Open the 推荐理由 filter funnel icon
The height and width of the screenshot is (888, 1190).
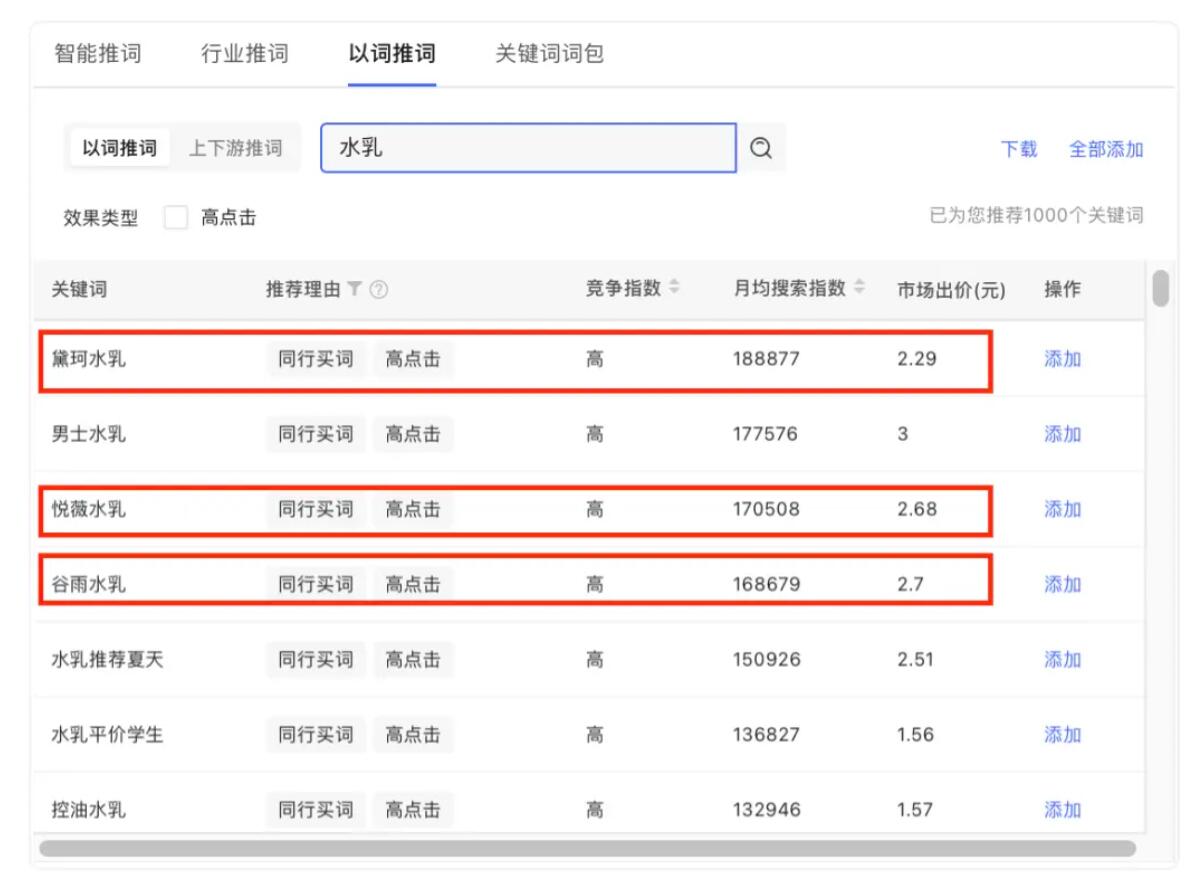(x=354, y=288)
